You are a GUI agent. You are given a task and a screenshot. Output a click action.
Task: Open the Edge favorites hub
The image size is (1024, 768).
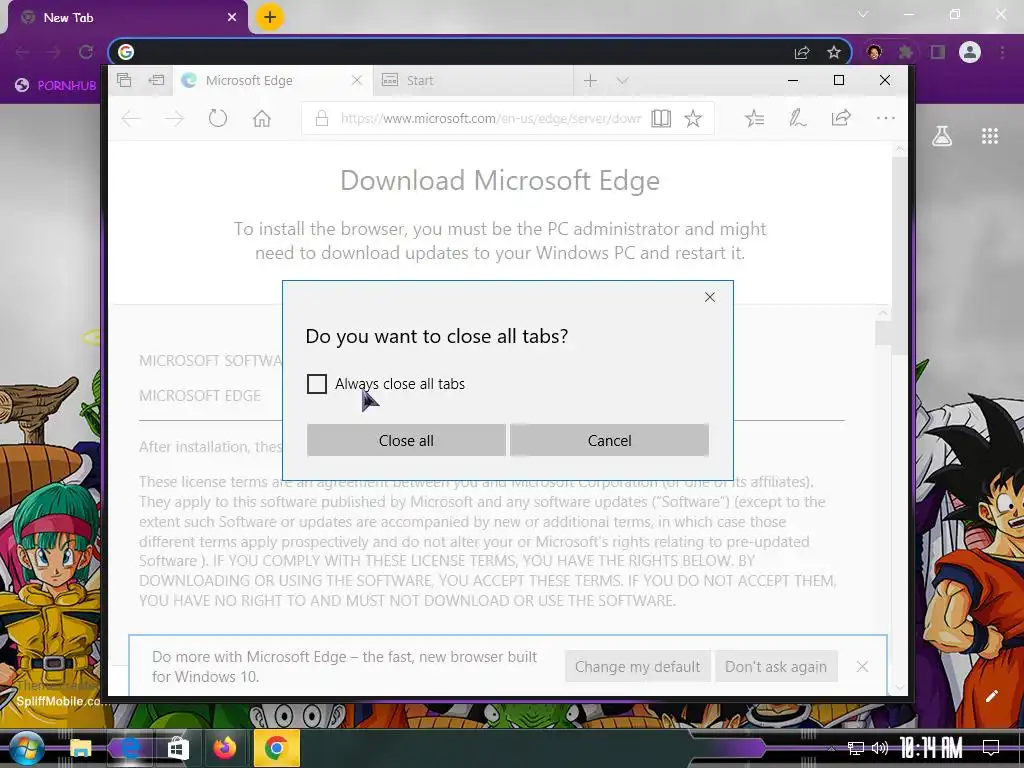754,119
